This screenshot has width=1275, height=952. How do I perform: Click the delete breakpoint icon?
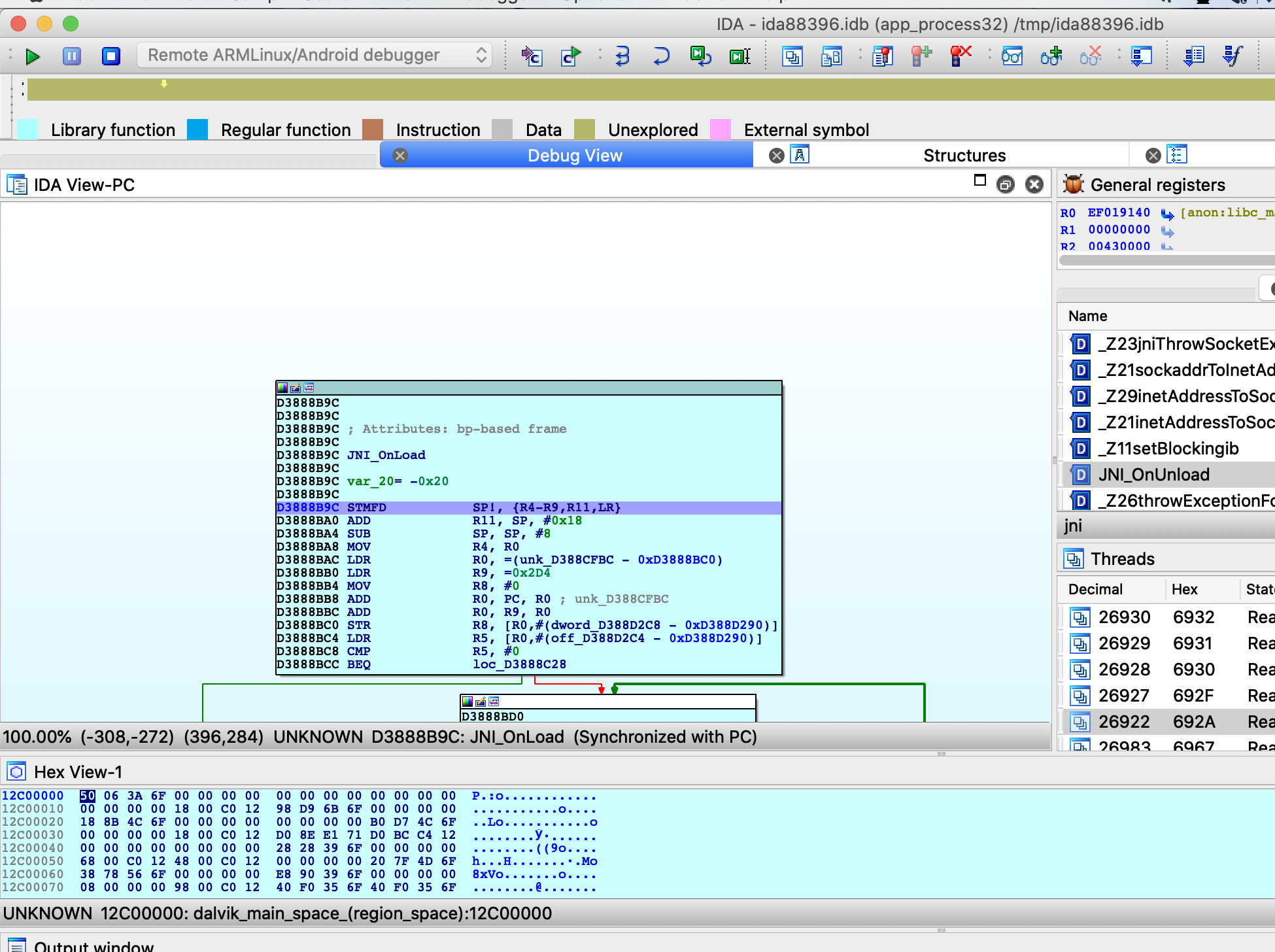pos(960,56)
